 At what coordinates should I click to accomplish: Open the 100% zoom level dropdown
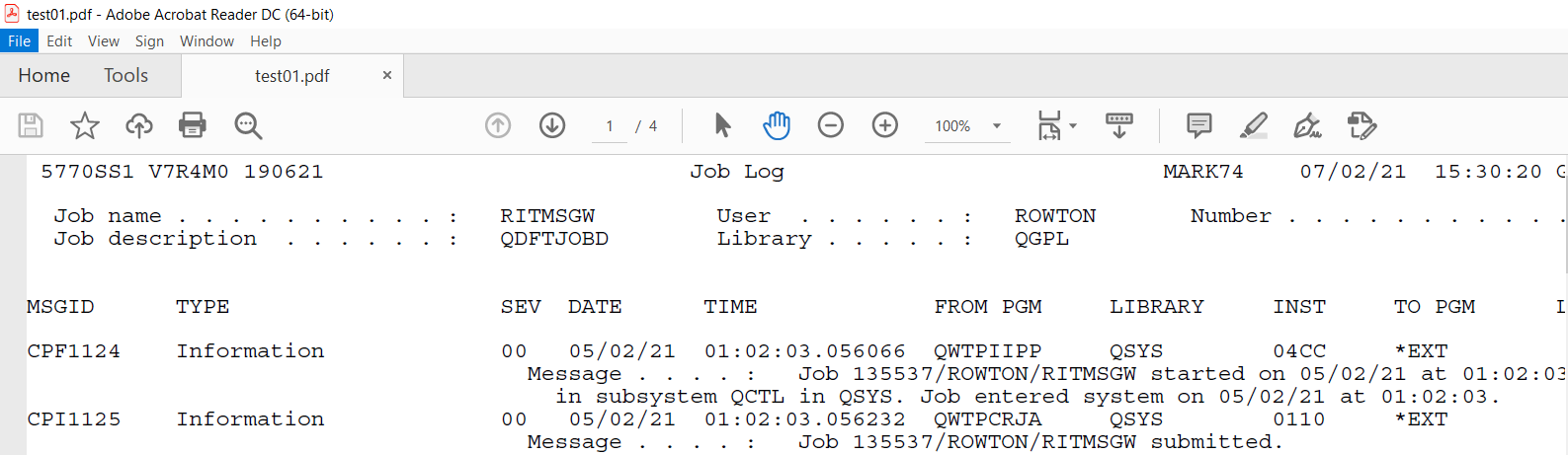(x=997, y=126)
